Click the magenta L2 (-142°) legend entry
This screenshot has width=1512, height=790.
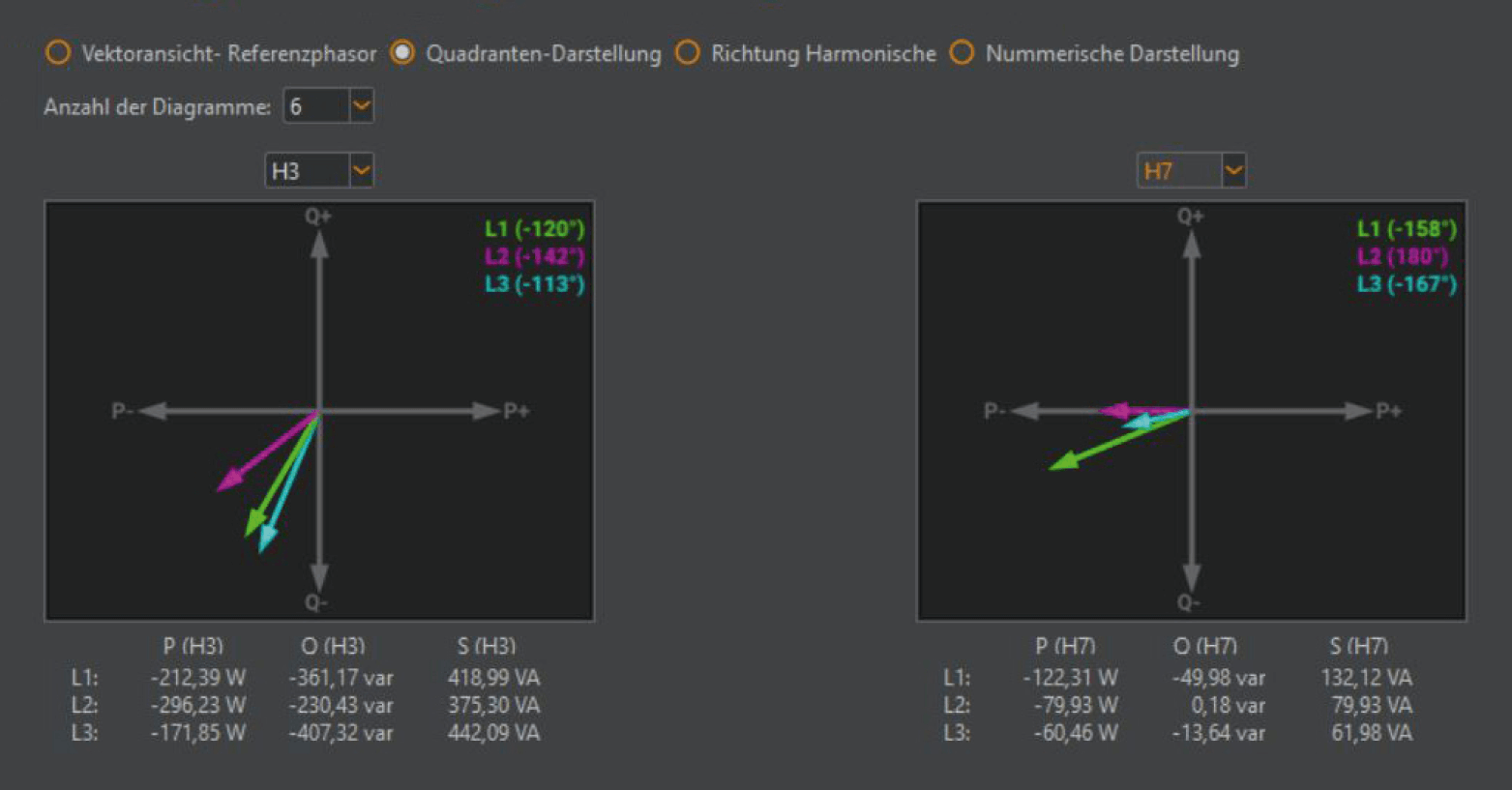coord(534,256)
